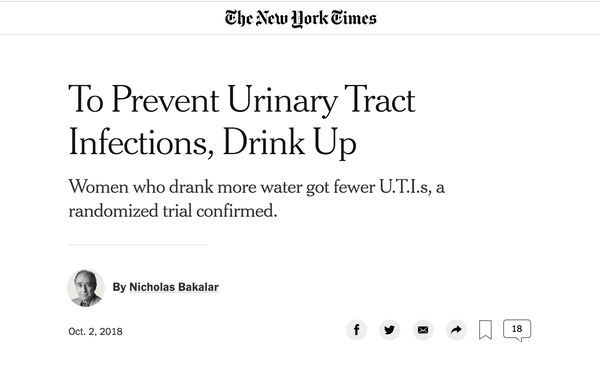
Task: Click the word "Times" in the masthead
Action: 353,18
